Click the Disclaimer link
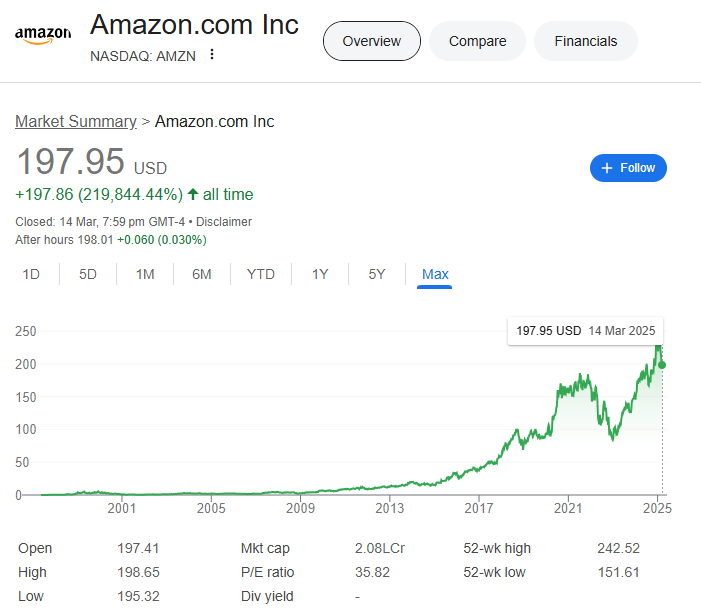 pyautogui.click(x=224, y=222)
